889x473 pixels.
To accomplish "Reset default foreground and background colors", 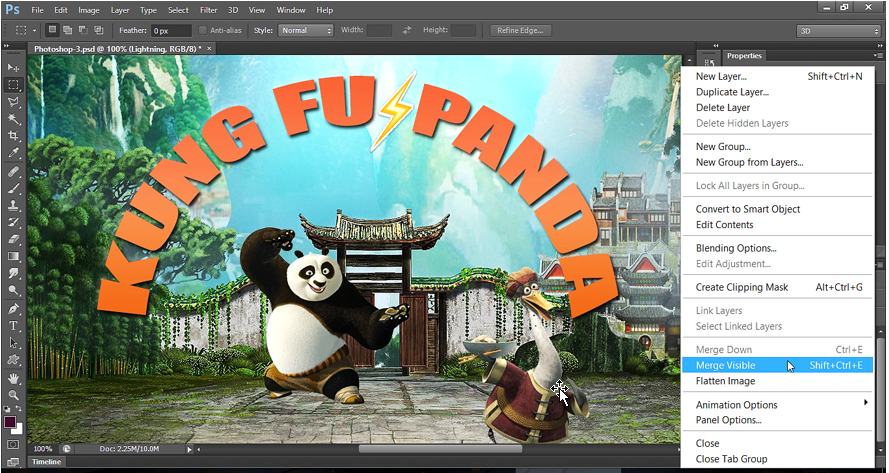I will tap(7, 408).
